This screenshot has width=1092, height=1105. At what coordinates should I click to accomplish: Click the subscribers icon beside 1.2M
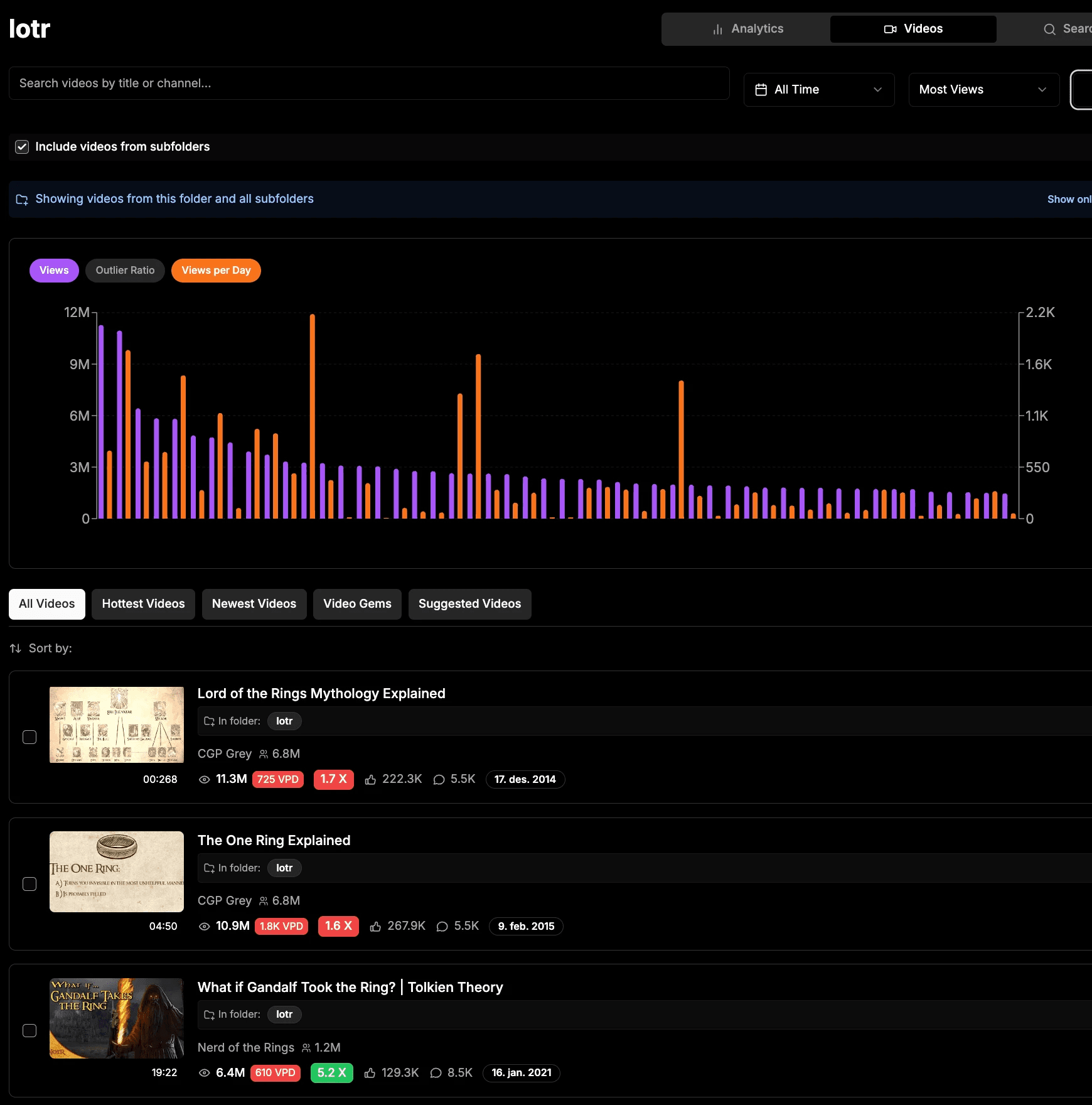click(306, 1048)
